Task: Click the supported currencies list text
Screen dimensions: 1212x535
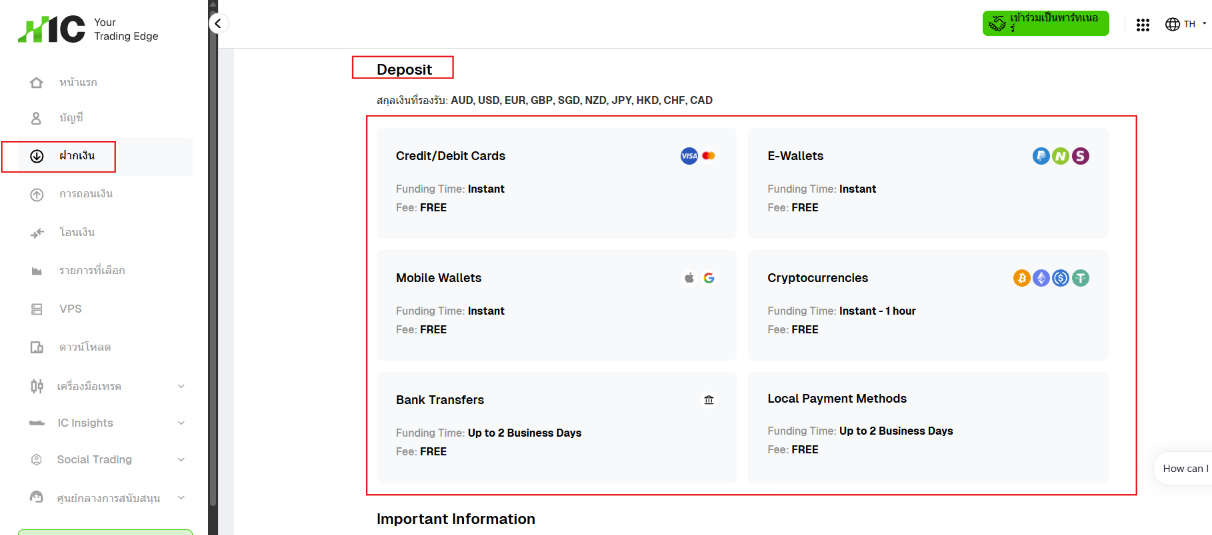Action: pos(582,101)
